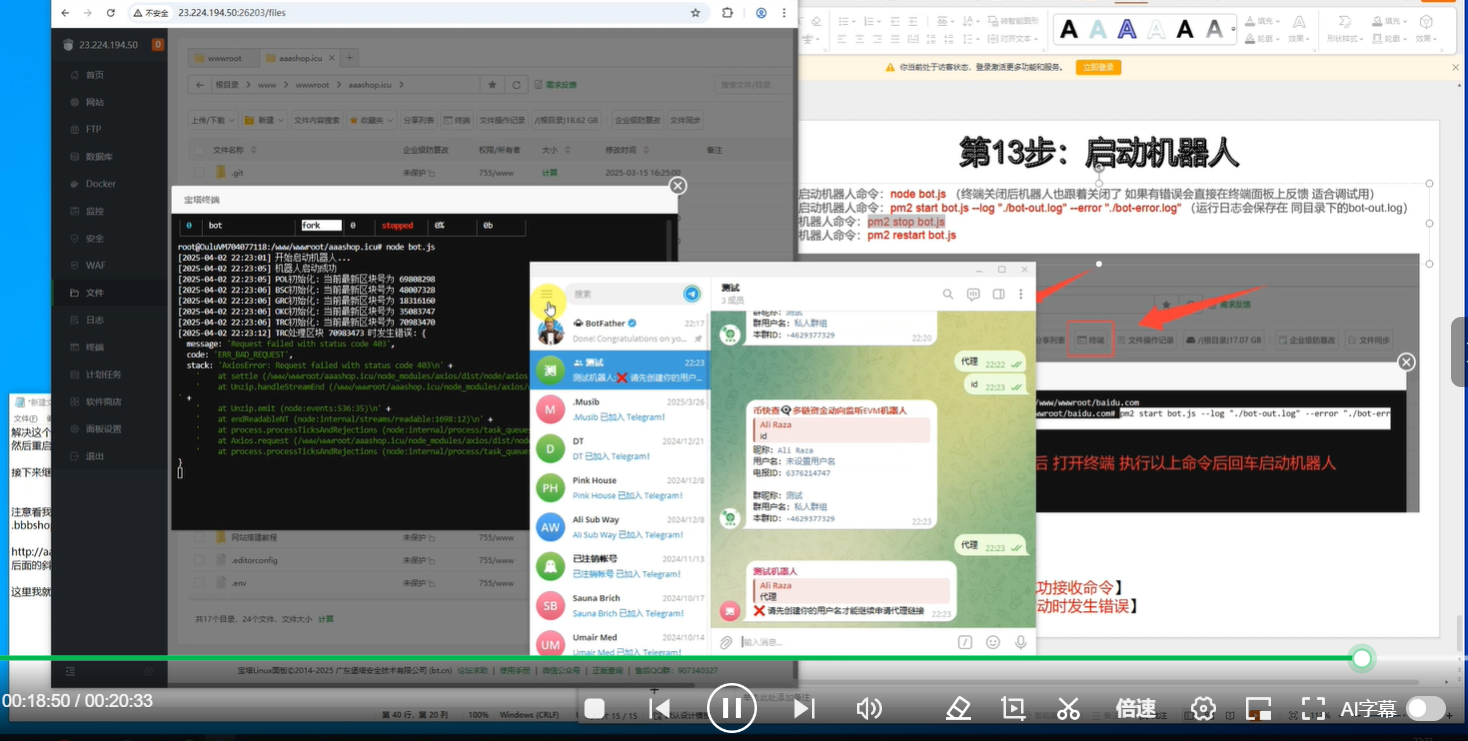Screen dimensions: 1468x741
Task: Skip to the next video
Action: click(x=803, y=709)
